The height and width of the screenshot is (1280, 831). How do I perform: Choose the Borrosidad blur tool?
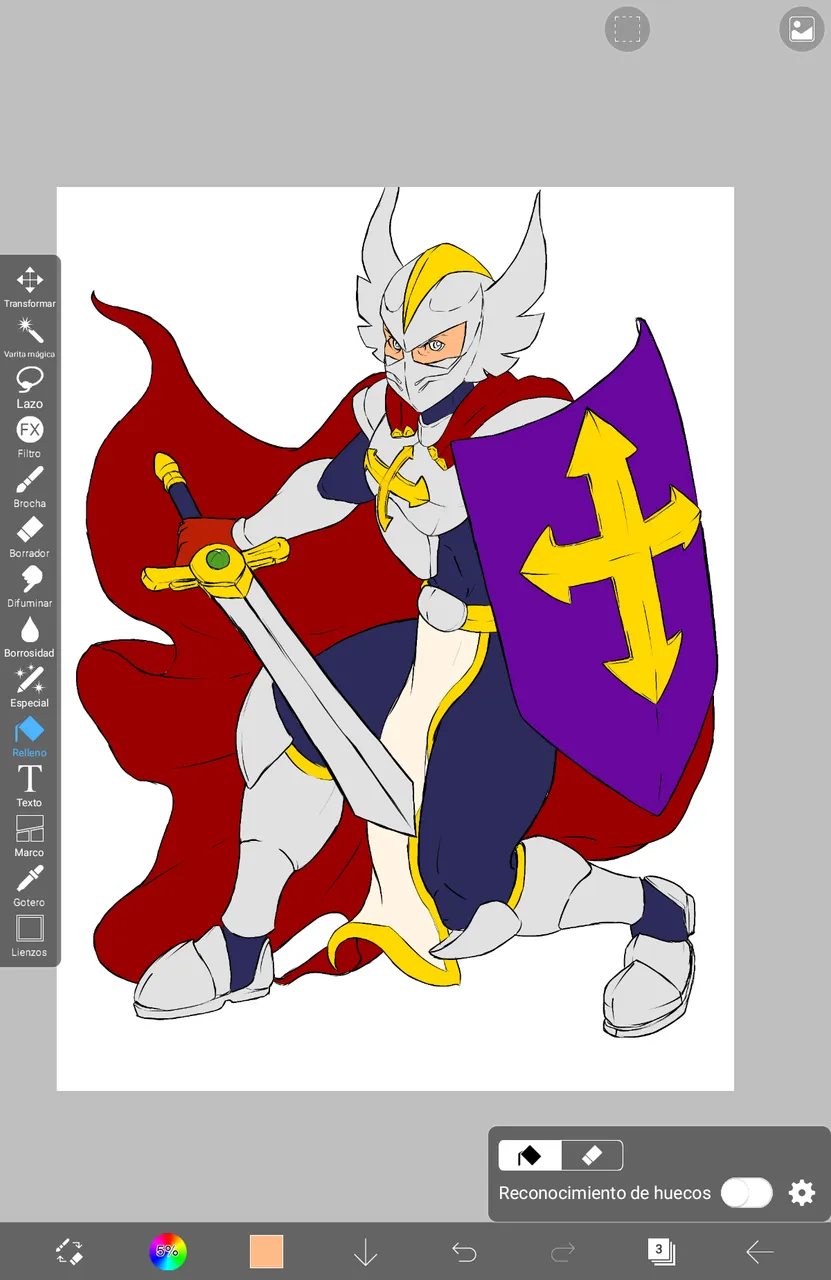(30, 637)
